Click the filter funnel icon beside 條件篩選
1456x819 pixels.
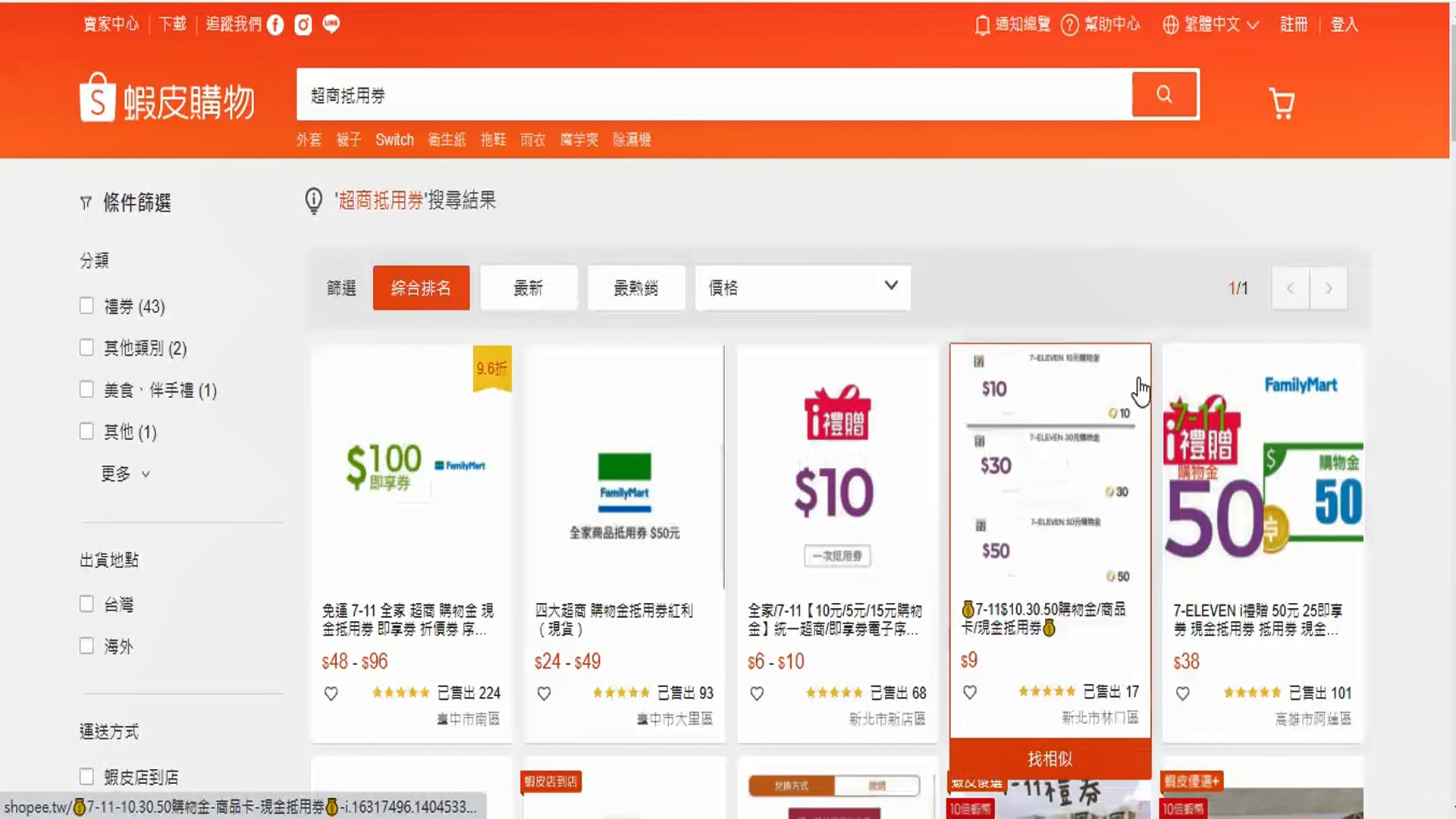coord(86,203)
